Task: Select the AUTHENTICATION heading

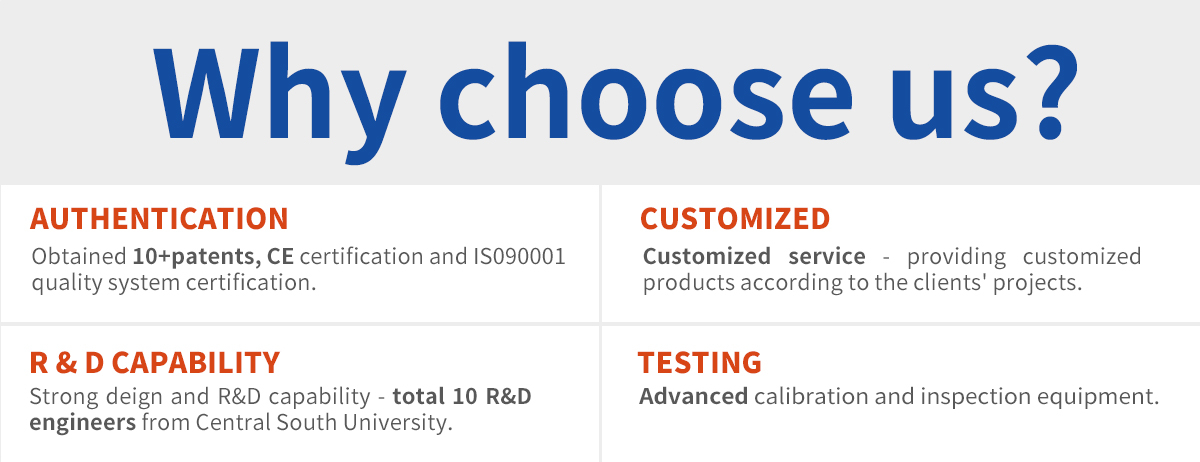Action: pyautogui.click(x=159, y=219)
